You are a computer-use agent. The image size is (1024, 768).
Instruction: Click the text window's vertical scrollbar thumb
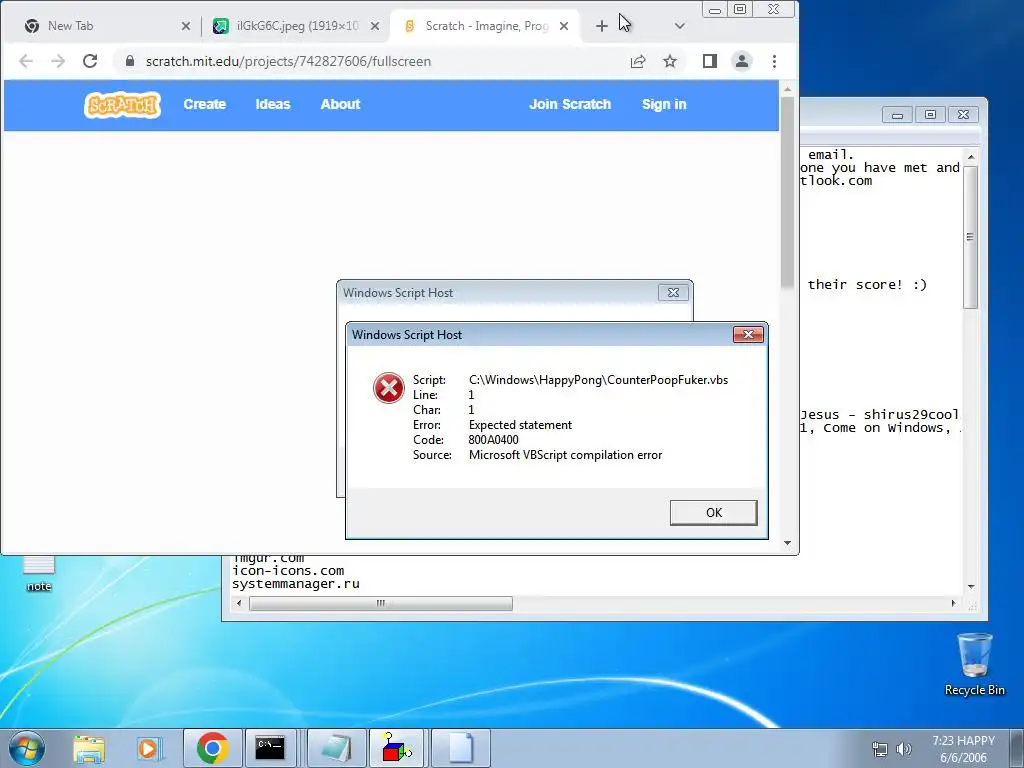pyautogui.click(x=970, y=237)
